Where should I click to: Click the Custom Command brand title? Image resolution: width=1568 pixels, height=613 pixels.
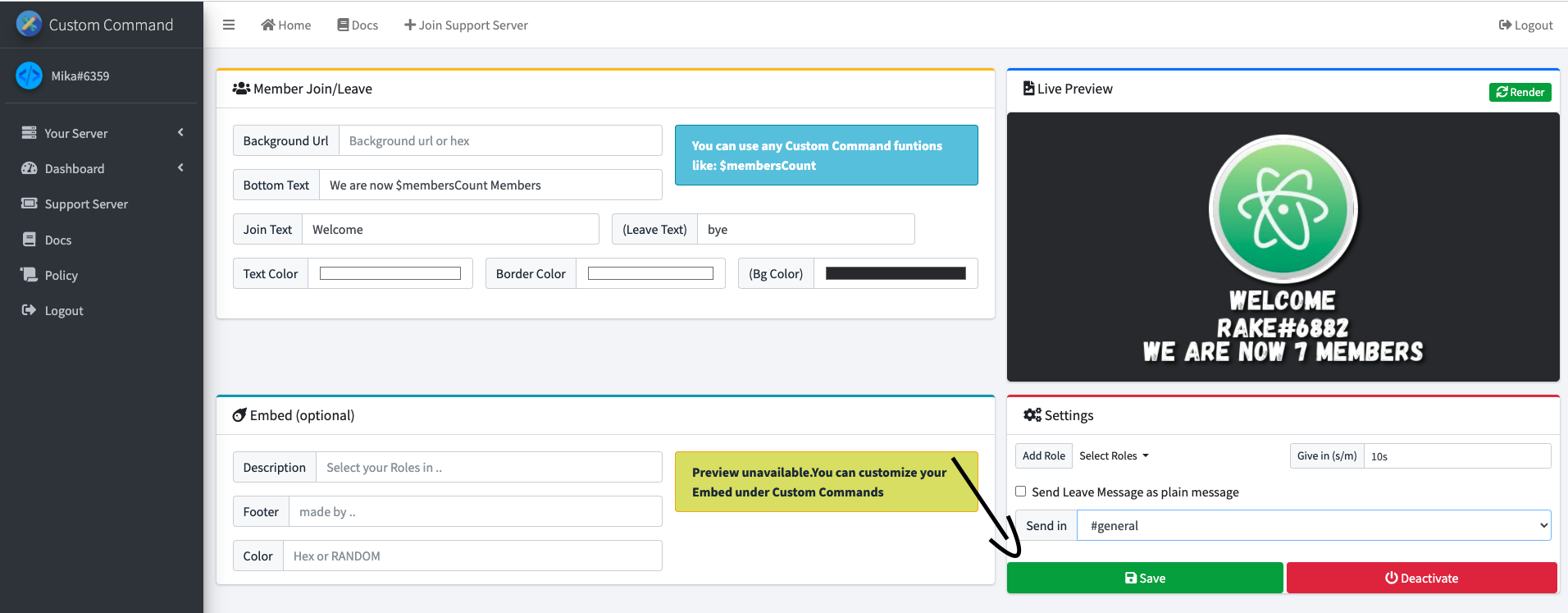111,25
